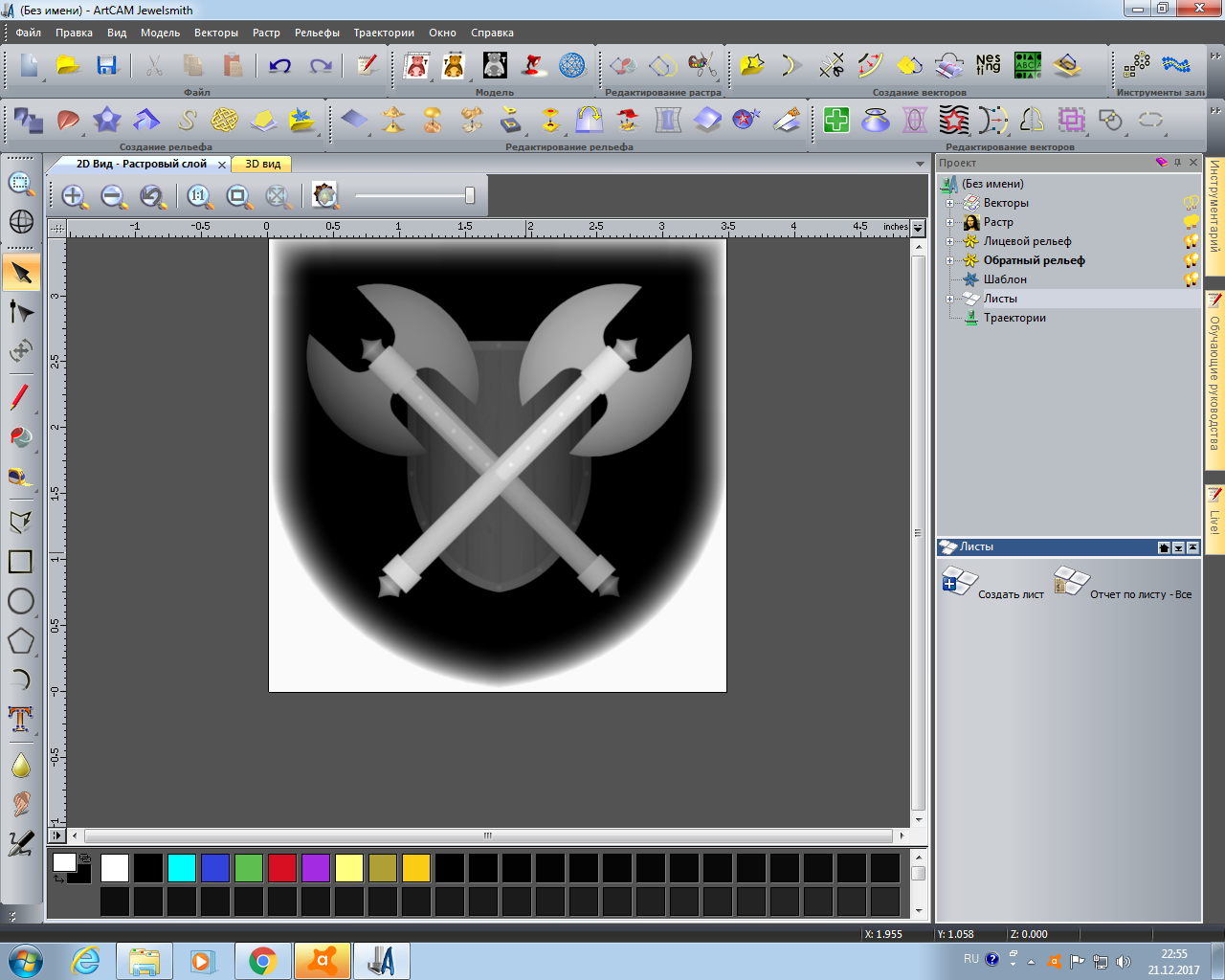Viewport: 1225px width, 980px height.
Task: Click the relief contrast slider handle
Action: tap(470, 195)
